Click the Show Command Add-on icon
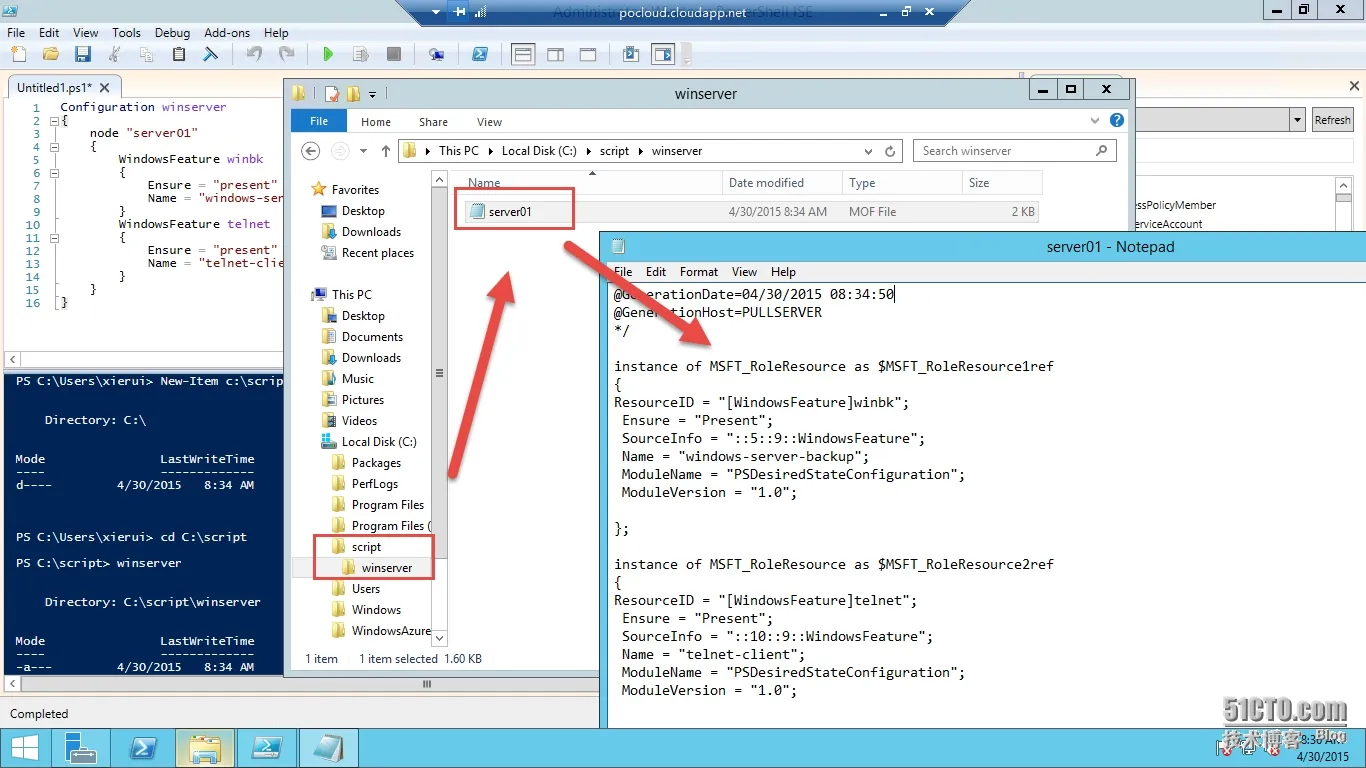 click(663, 54)
